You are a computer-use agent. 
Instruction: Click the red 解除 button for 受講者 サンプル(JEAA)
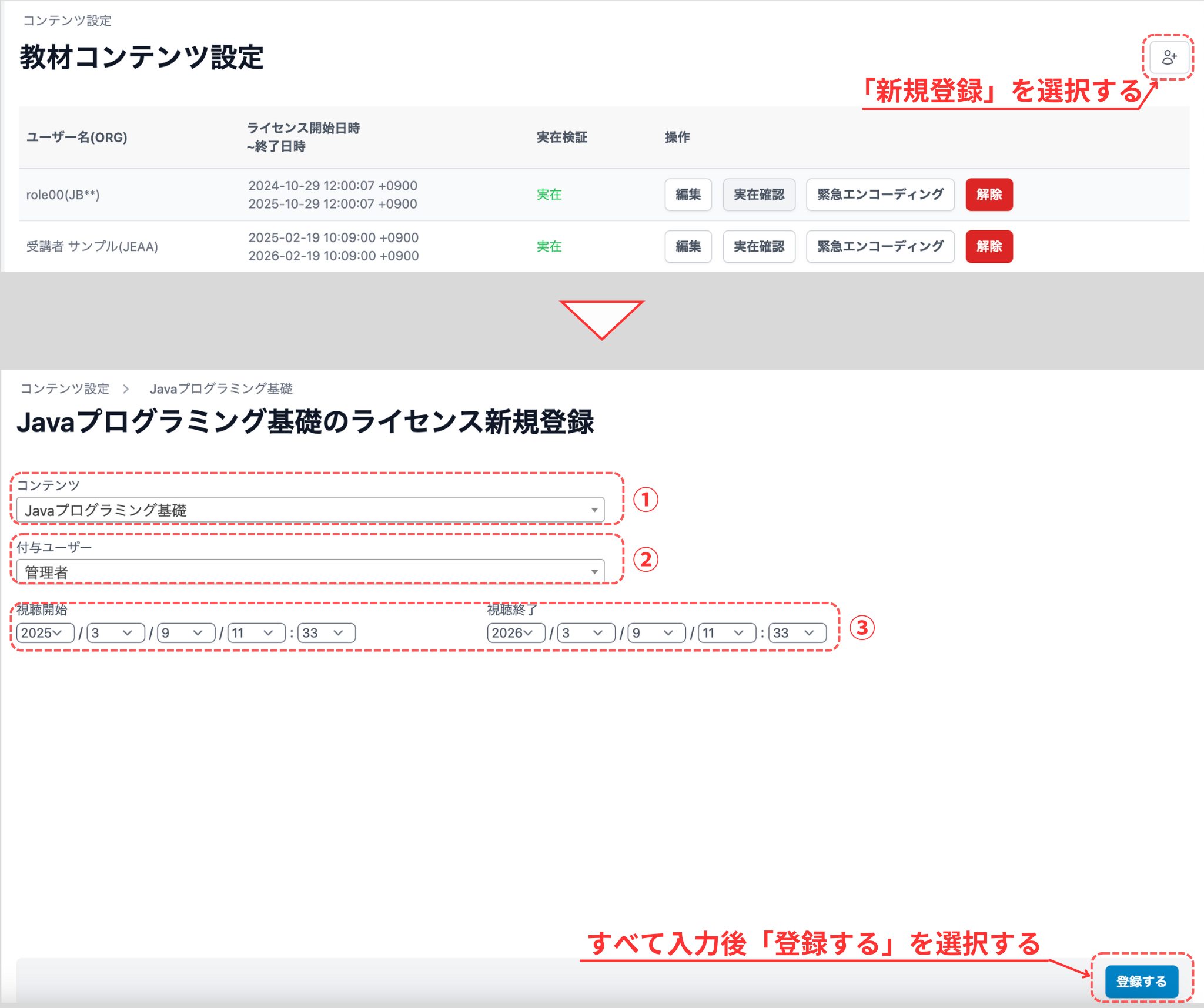coord(989,246)
